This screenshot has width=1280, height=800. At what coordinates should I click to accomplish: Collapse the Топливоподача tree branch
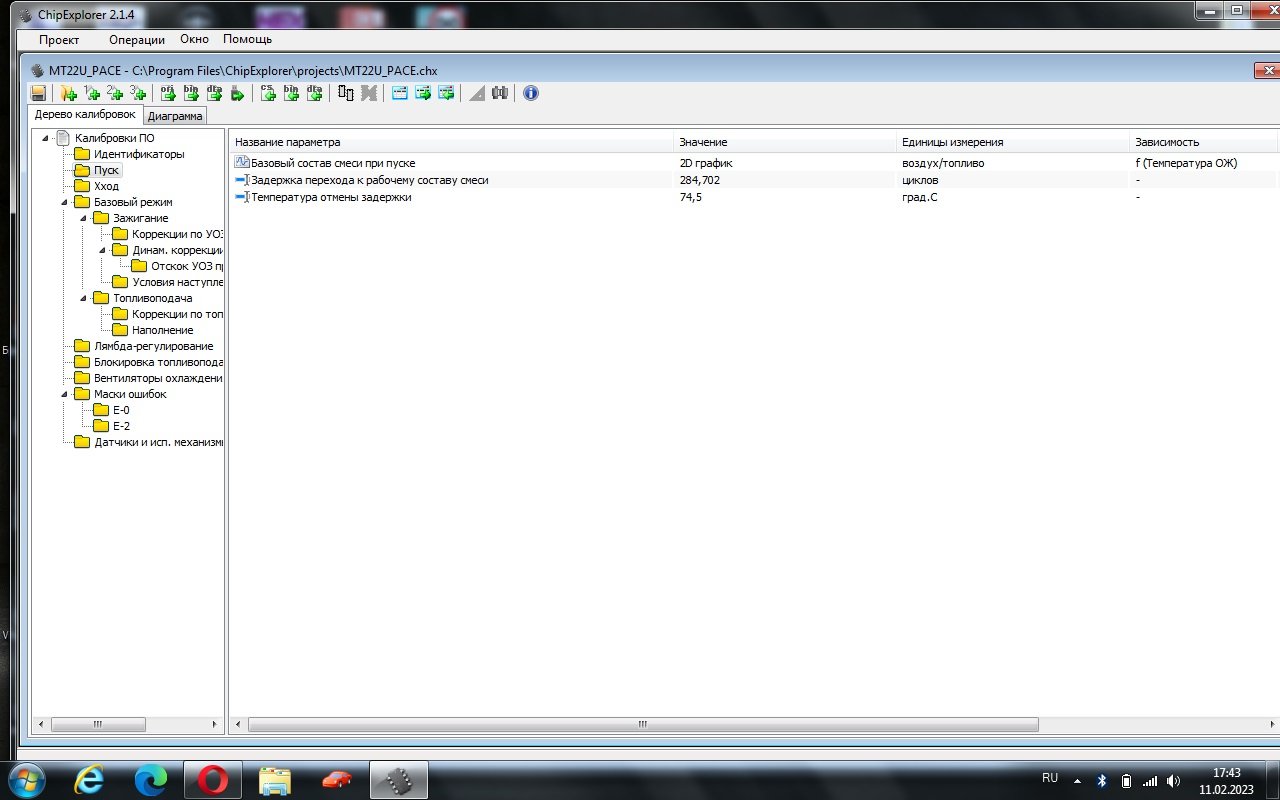coord(84,298)
